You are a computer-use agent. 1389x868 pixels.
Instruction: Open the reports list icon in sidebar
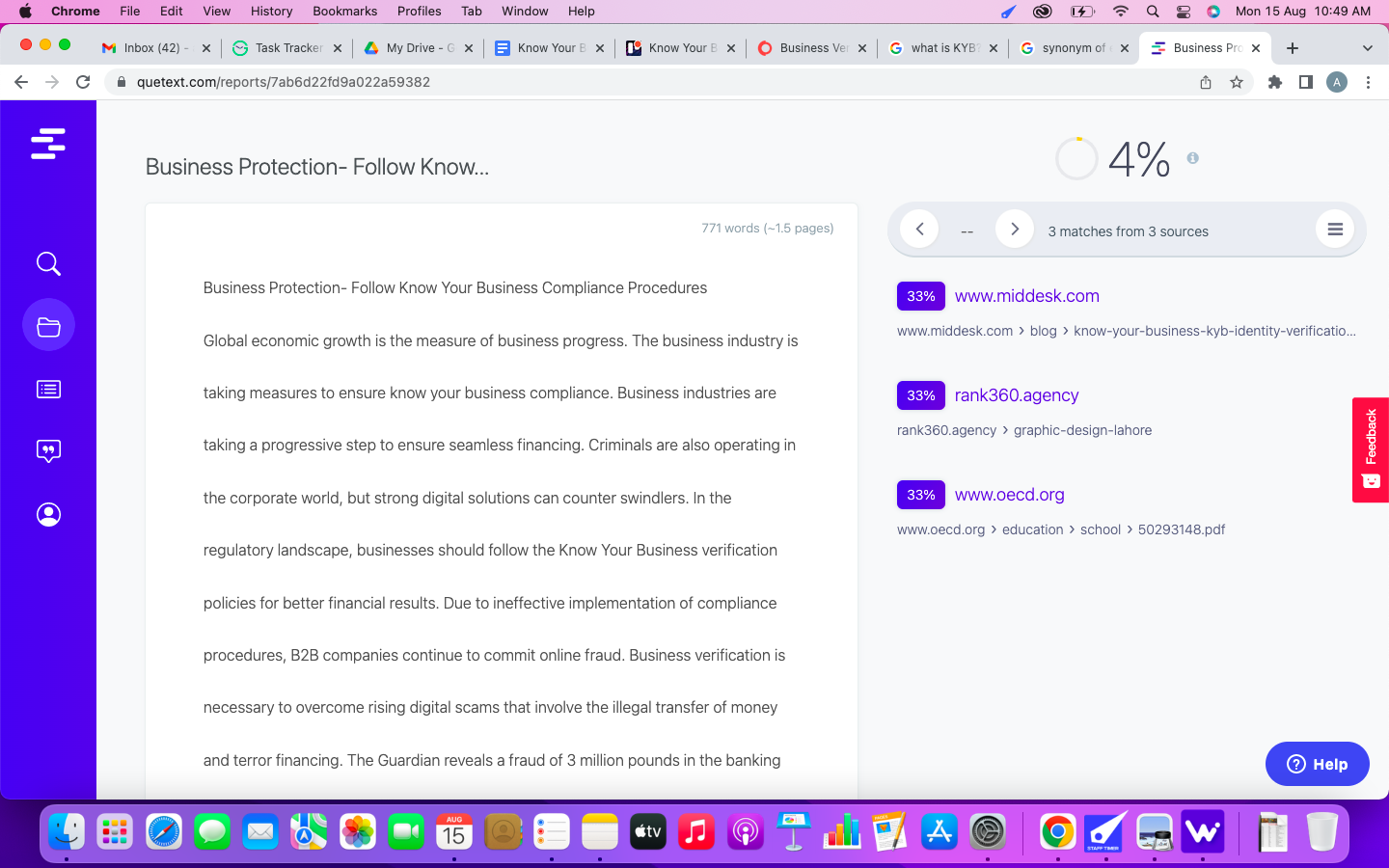tap(48, 389)
